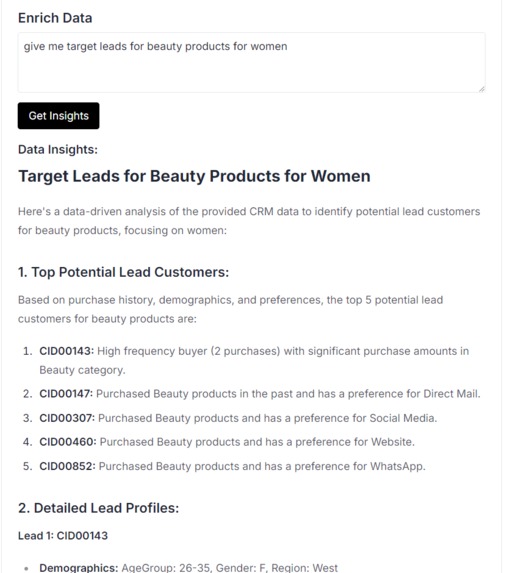Select the CID00852 lead entry
The image size is (505, 573).
(x=232, y=466)
